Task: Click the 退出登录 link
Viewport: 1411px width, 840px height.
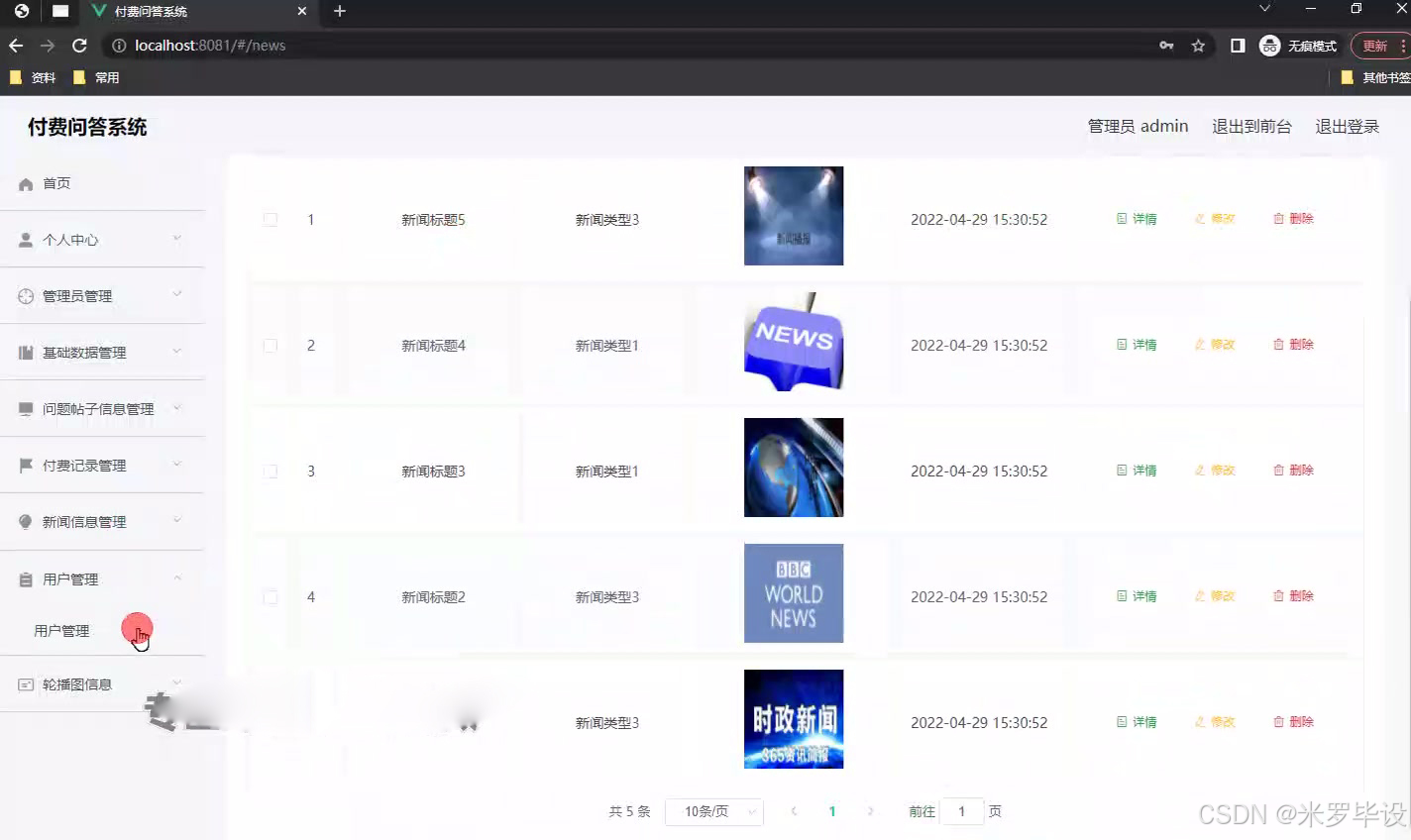Action: pyautogui.click(x=1346, y=126)
